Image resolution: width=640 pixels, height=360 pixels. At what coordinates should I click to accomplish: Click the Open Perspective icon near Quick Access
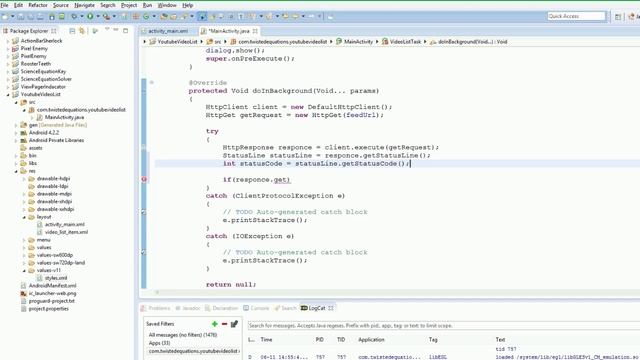(618, 16)
